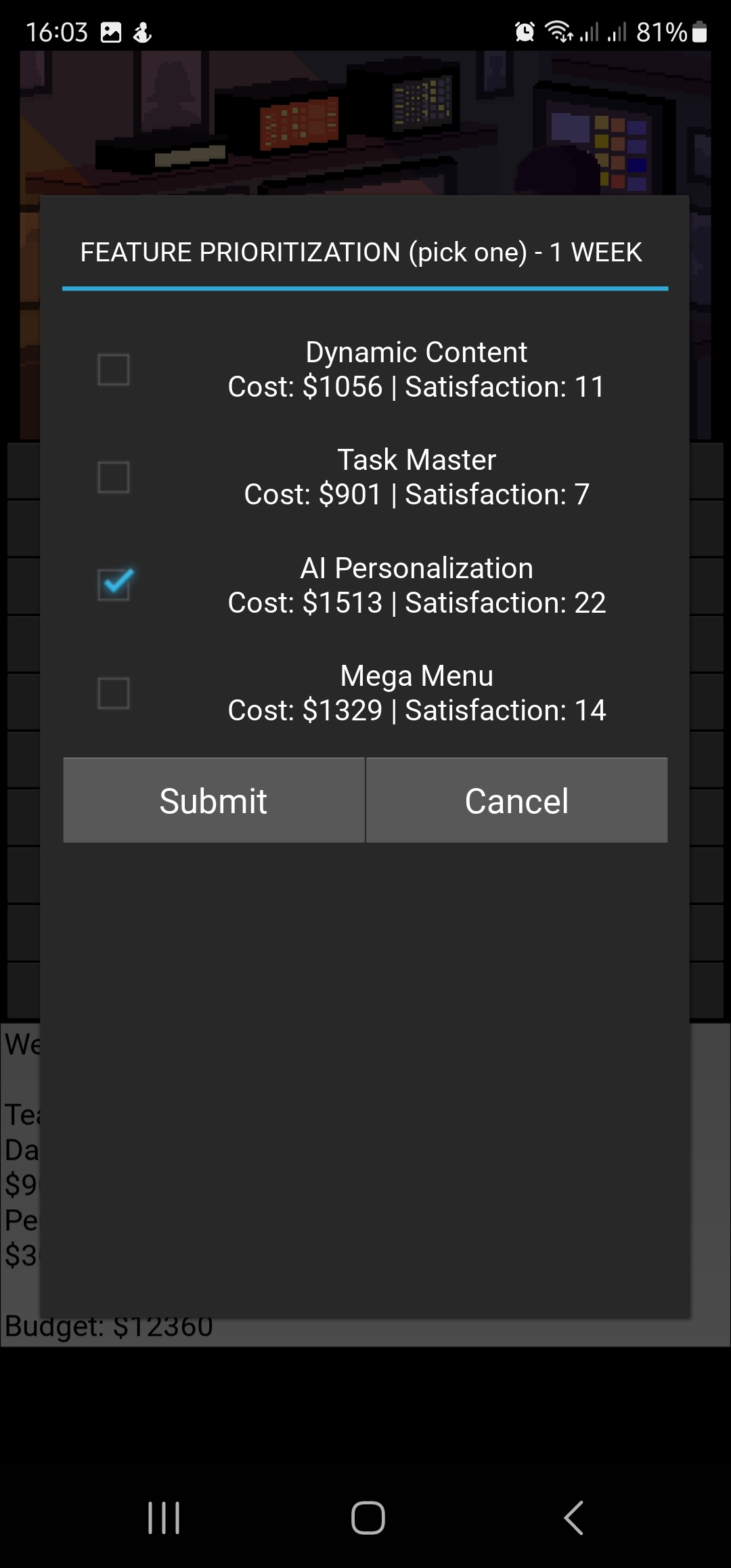
Task: Tap the Android recent apps icon
Action: point(164,1517)
